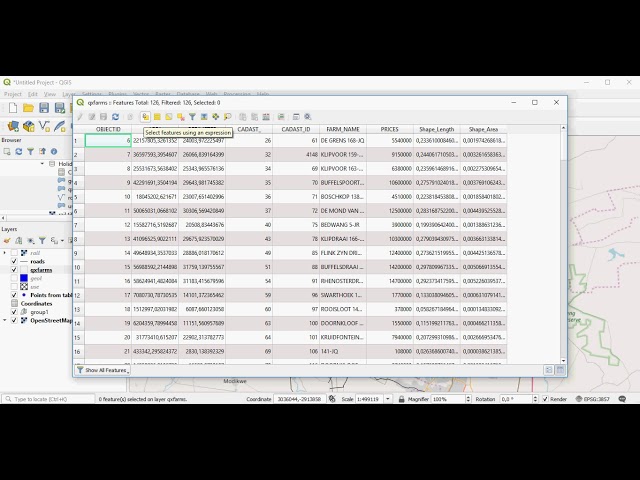Click the New Project icon in QGIS toolbar

tap(13, 108)
